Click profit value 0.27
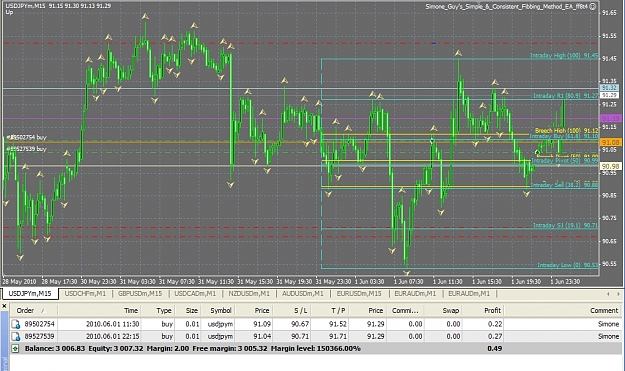The height and width of the screenshot is (371, 625). pos(495,336)
